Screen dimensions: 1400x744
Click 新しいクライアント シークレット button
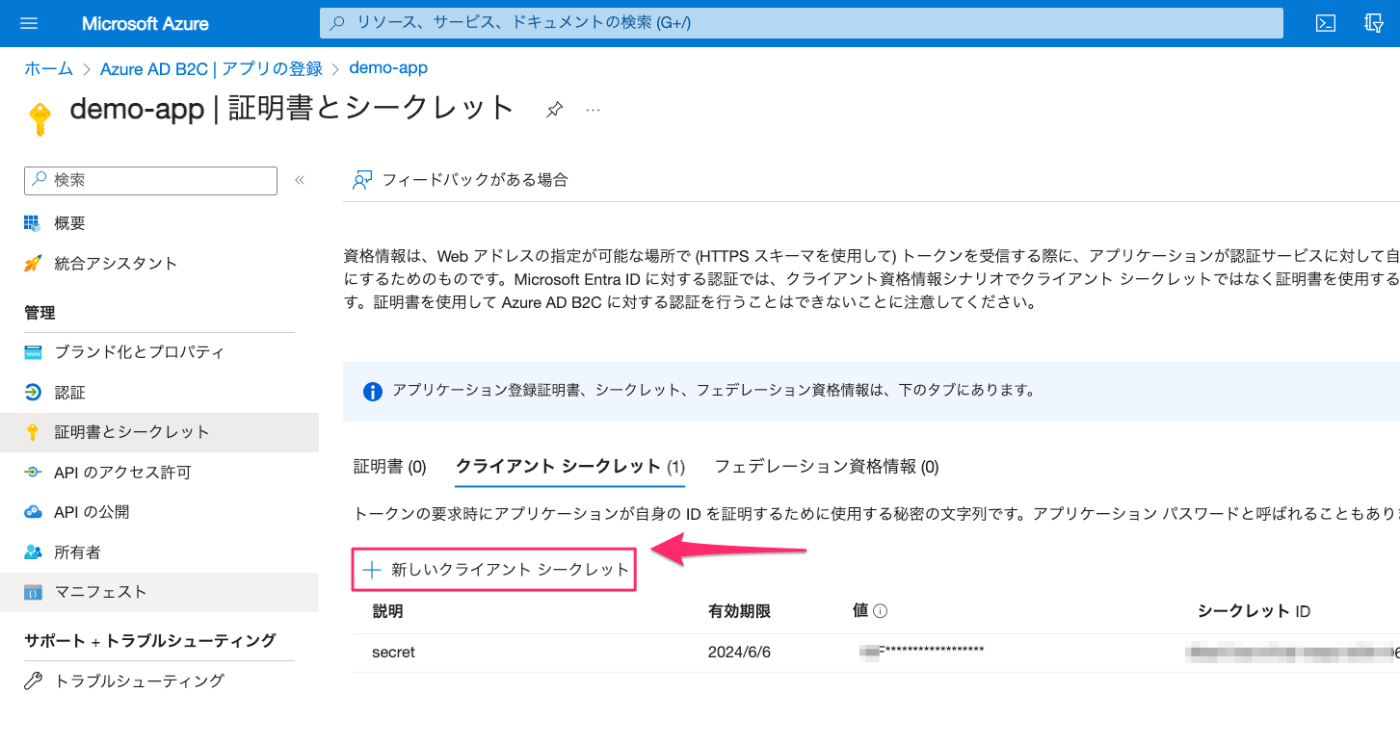pyautogui.click(x=495, y=570)
